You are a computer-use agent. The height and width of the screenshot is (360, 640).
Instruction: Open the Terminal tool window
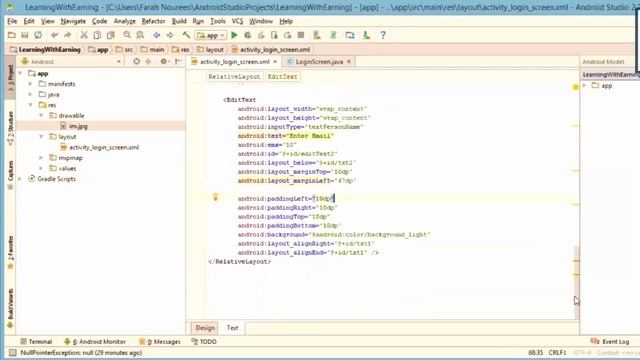click(36, 342)
